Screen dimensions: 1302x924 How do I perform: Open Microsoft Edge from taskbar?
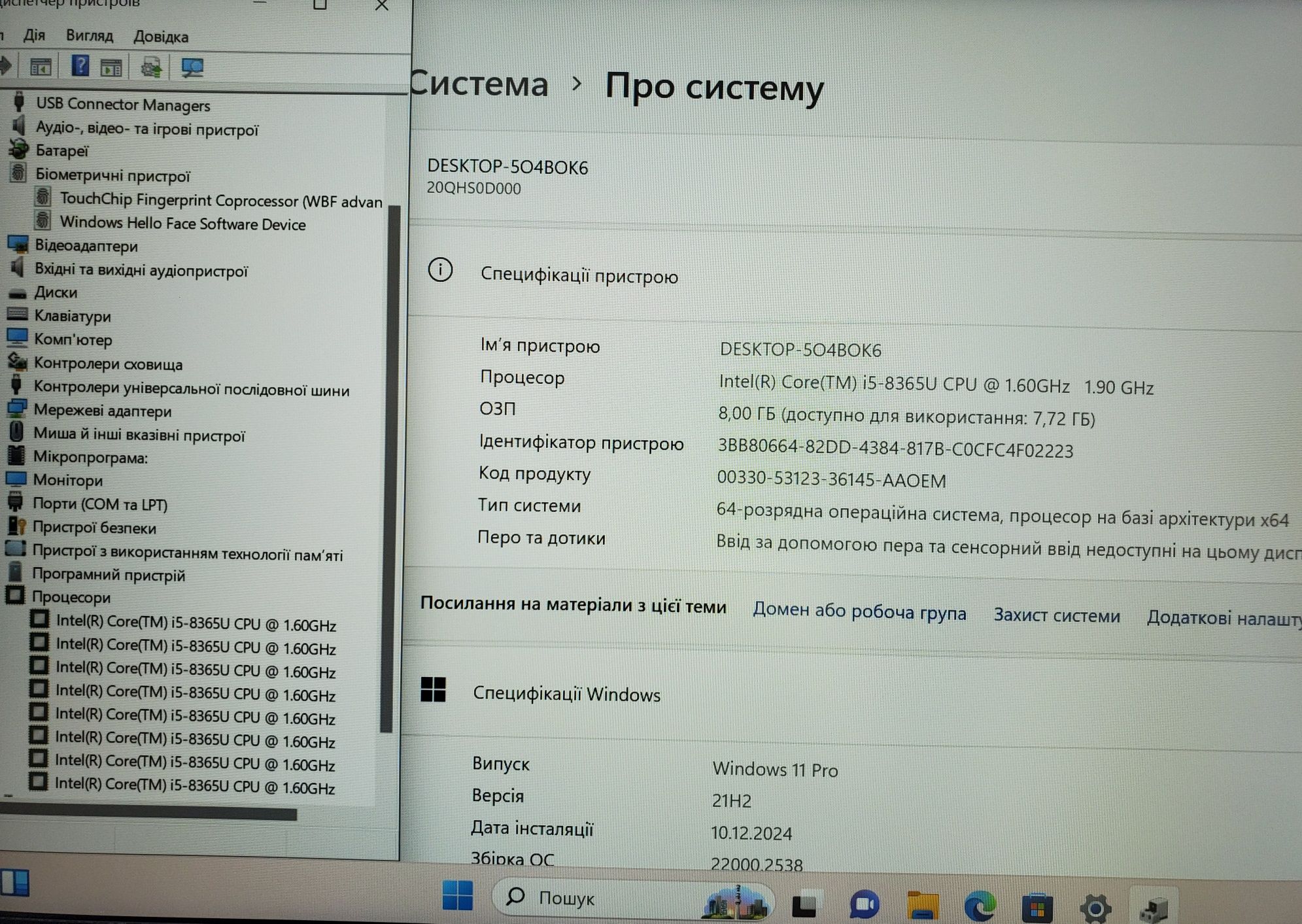[980, 906]
